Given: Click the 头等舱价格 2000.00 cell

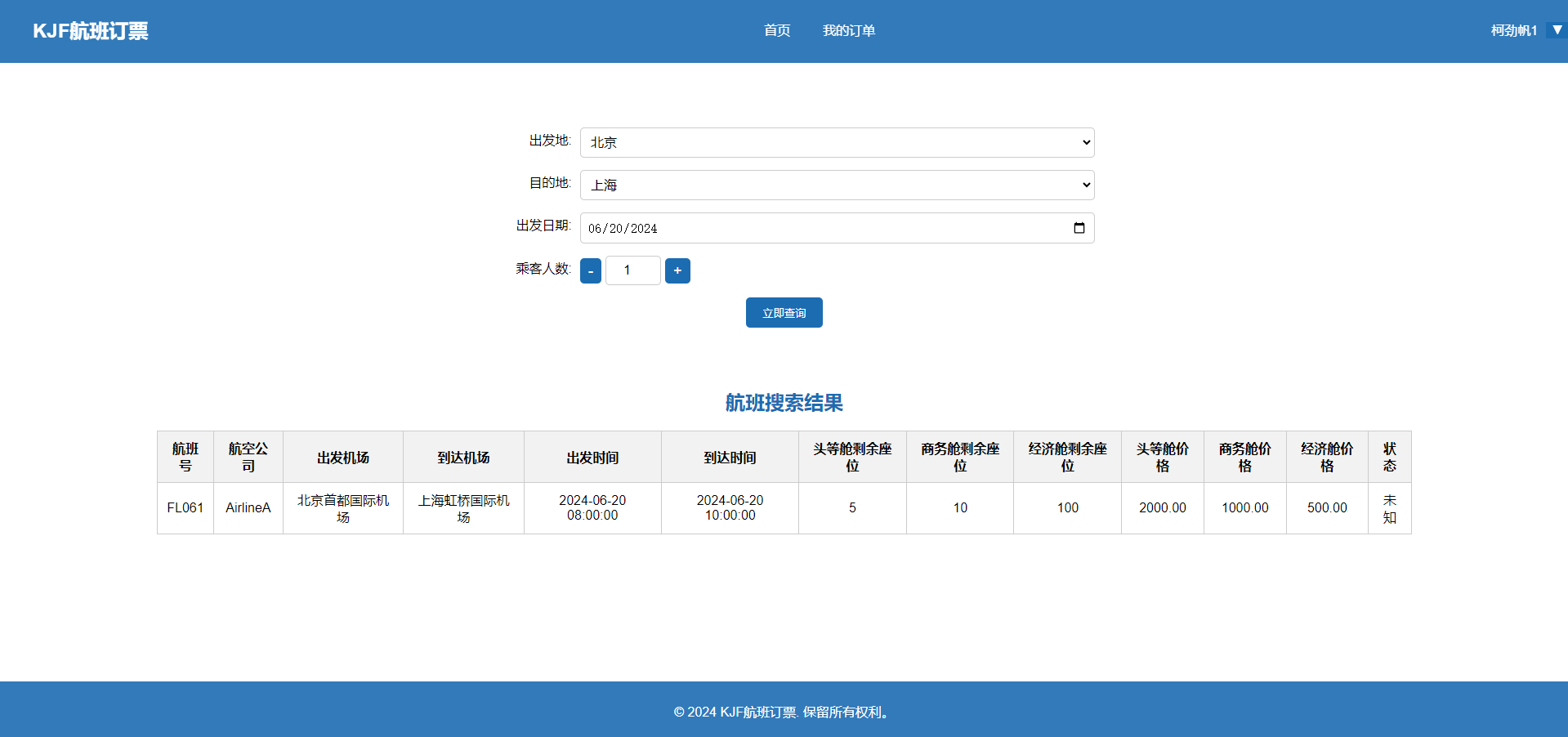Looking at the screenshot, I should tap(1162, 508).
